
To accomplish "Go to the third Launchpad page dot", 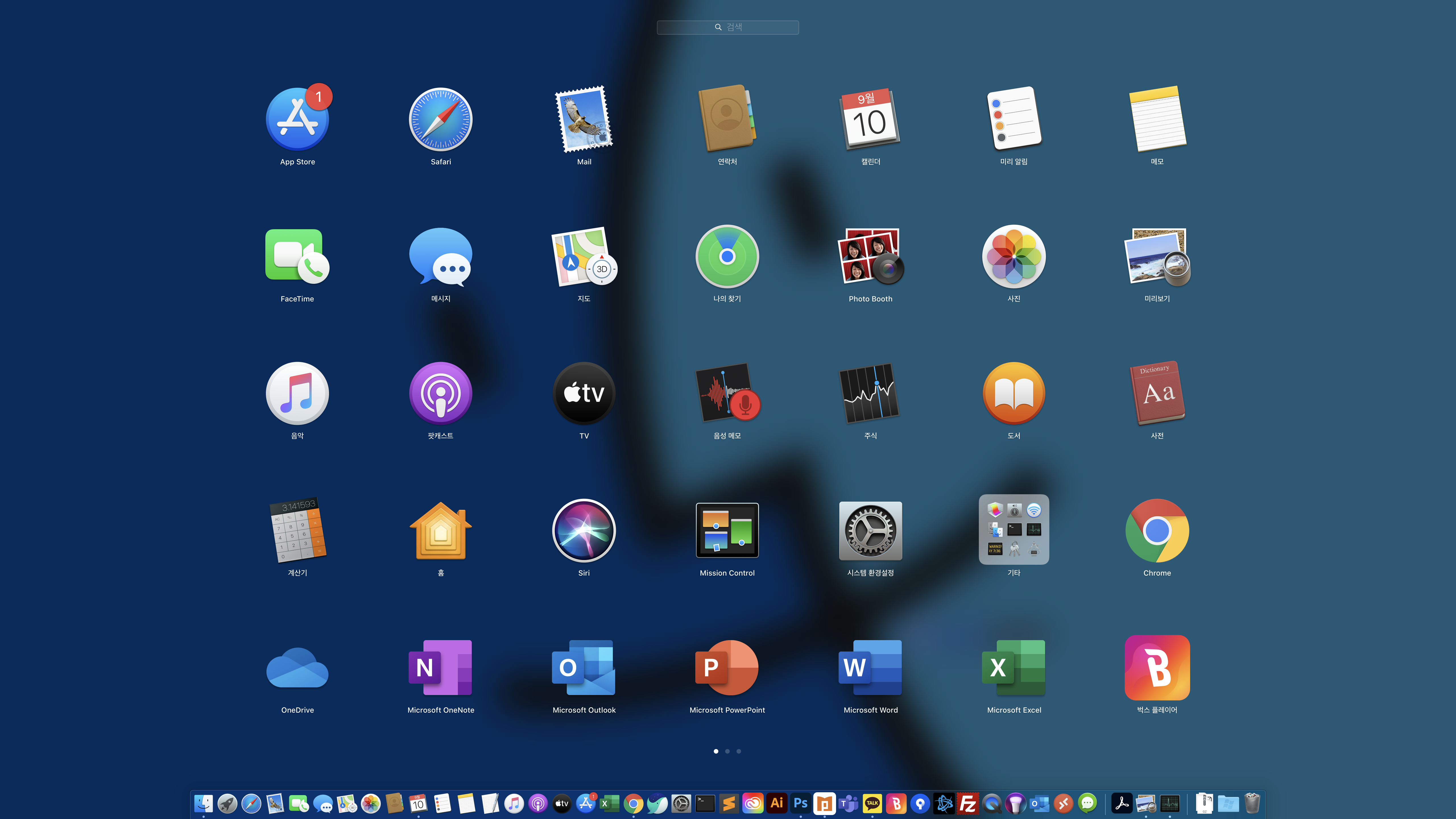I will 739,751.
